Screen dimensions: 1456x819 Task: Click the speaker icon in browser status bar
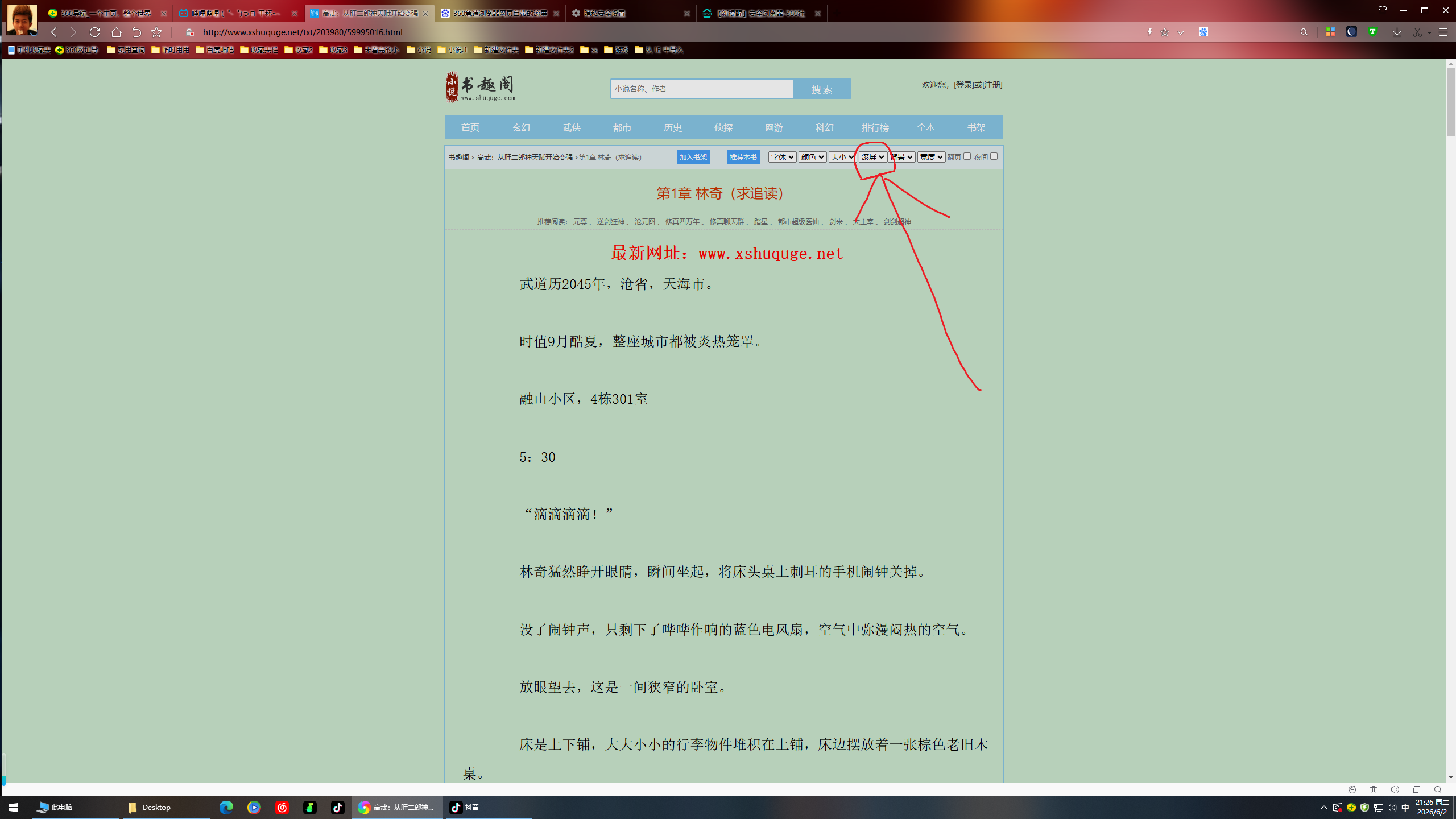point(1395,789)
